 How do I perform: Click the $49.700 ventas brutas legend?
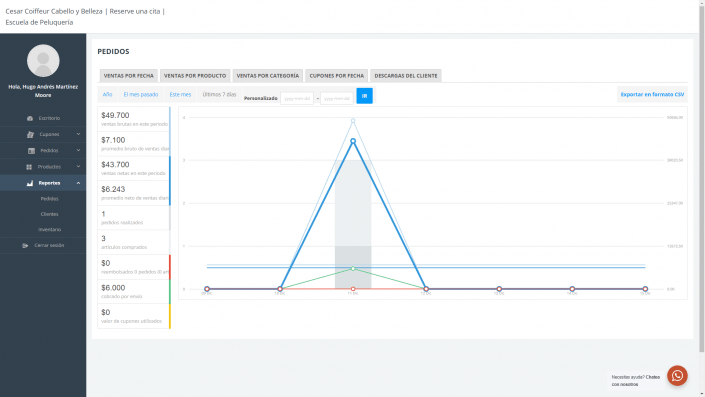click(134, 119)
